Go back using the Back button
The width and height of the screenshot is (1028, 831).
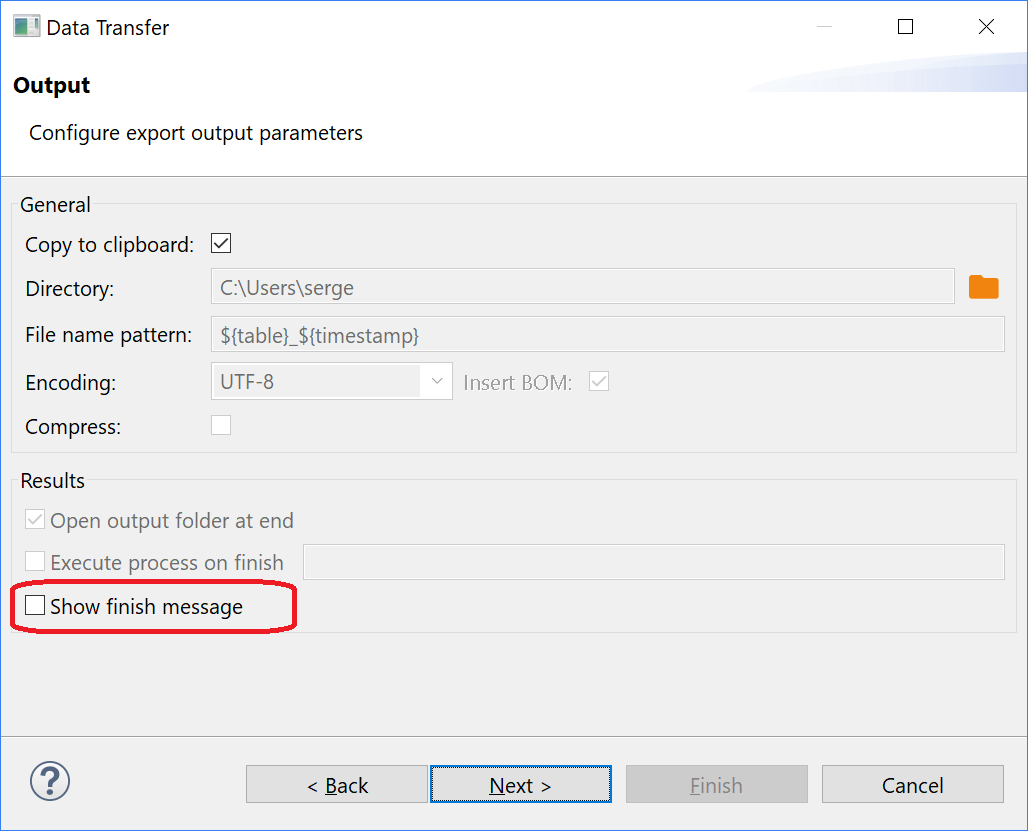(x=336, y=784)
